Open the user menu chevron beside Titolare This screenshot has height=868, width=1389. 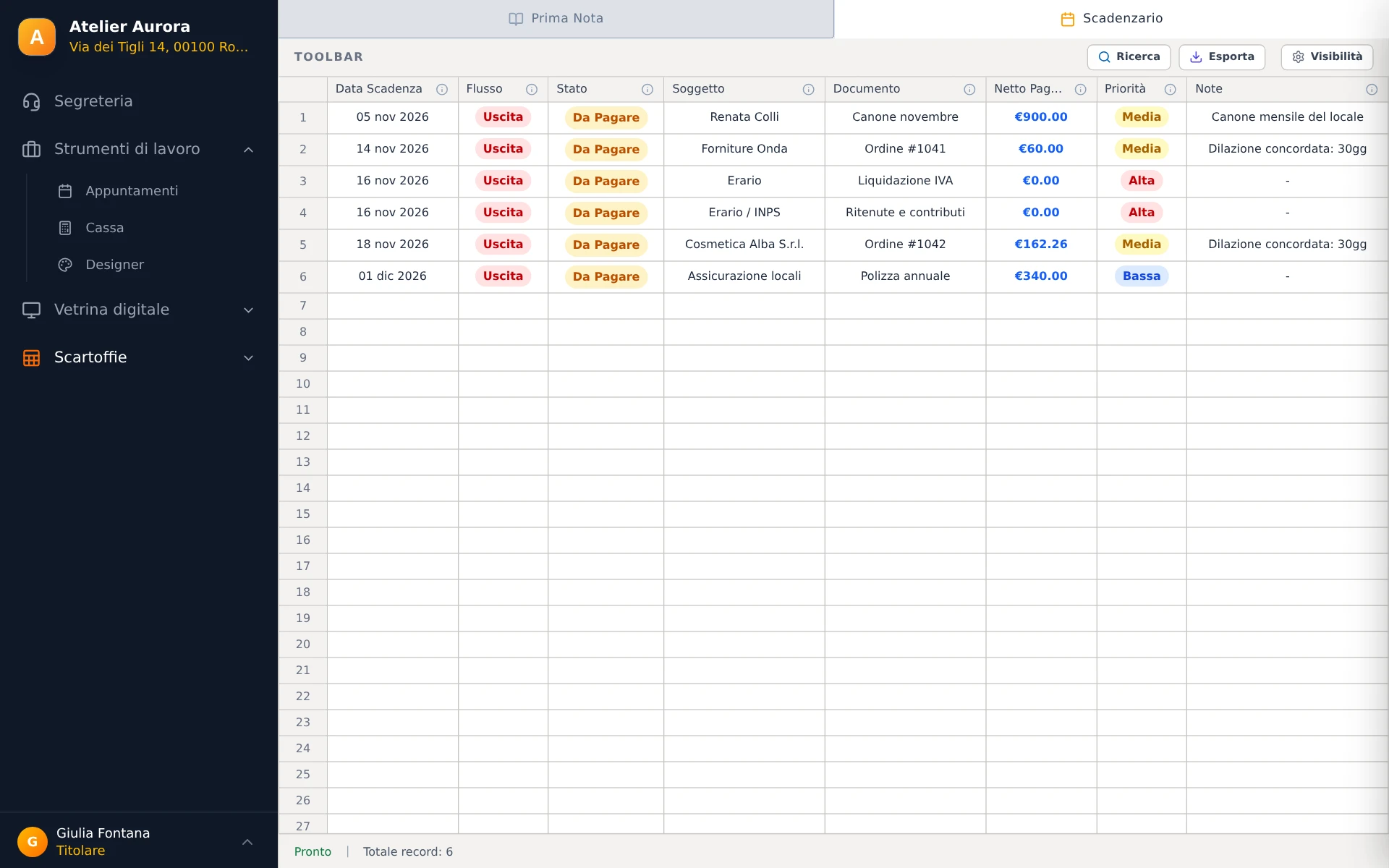click(247, 842)
